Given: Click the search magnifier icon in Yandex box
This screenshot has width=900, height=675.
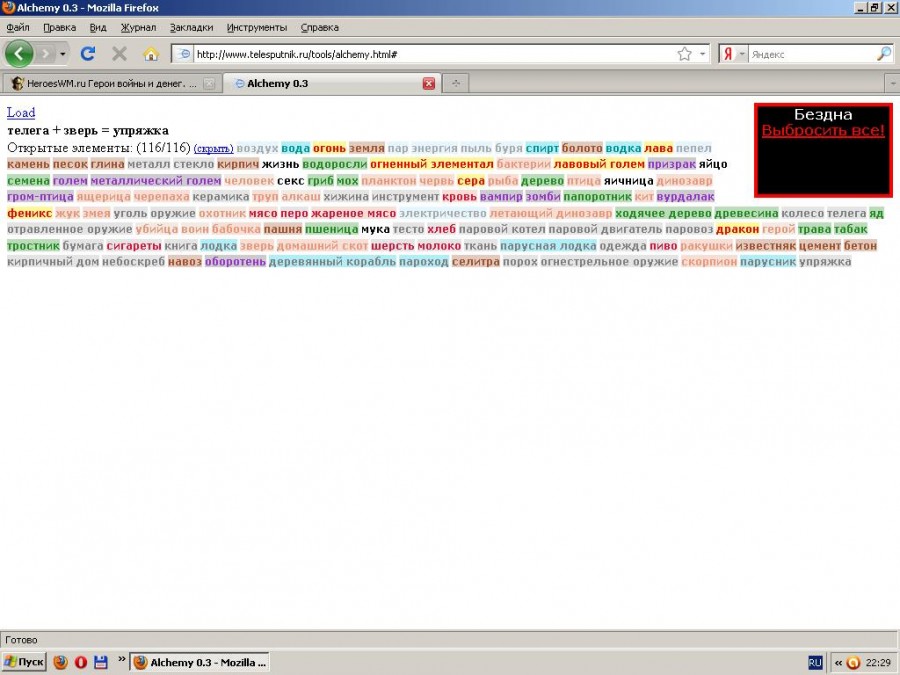Looking at the screenshot, I should pos(884,54).
